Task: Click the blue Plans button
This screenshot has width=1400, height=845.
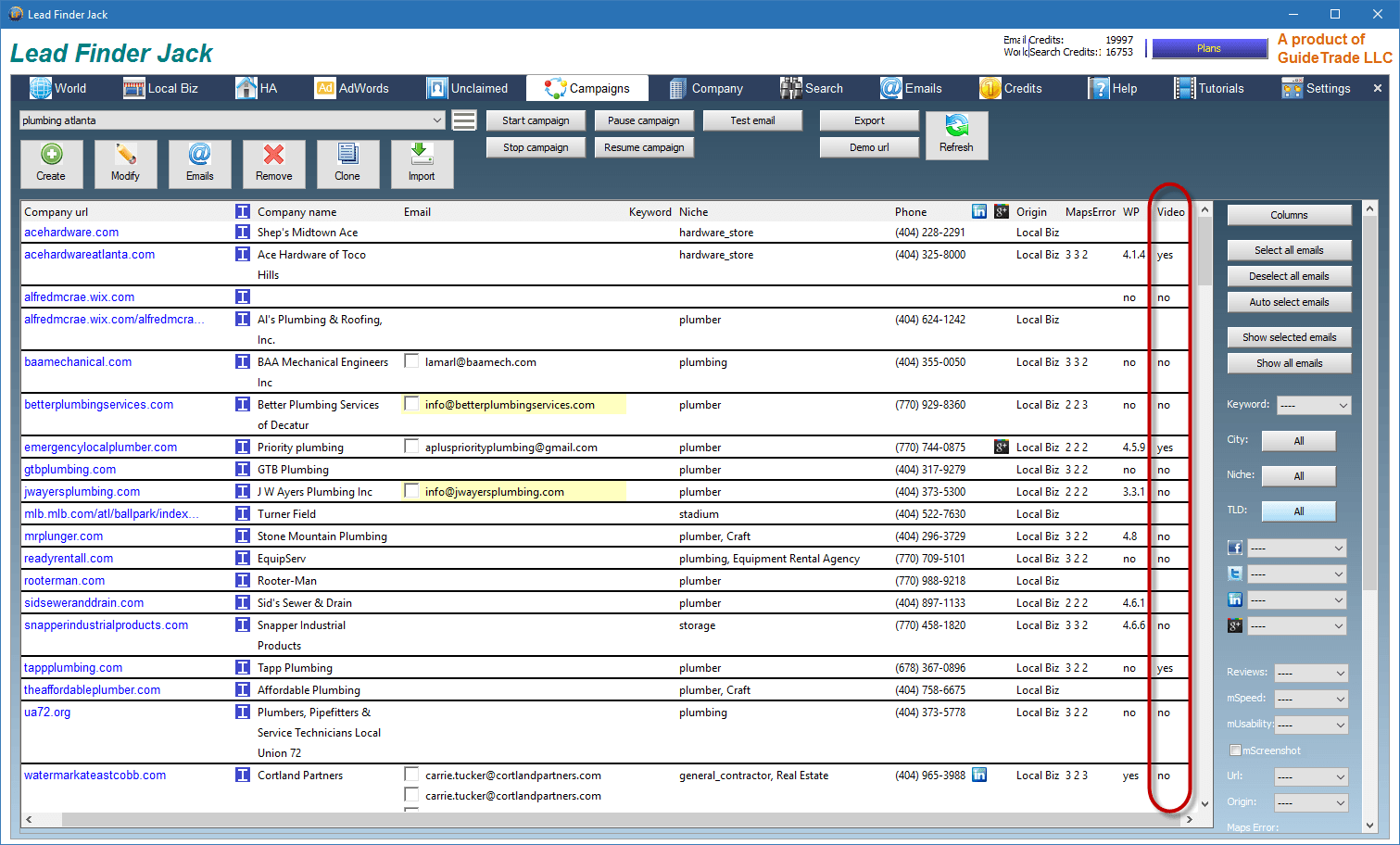Action: pos(1209,48)
